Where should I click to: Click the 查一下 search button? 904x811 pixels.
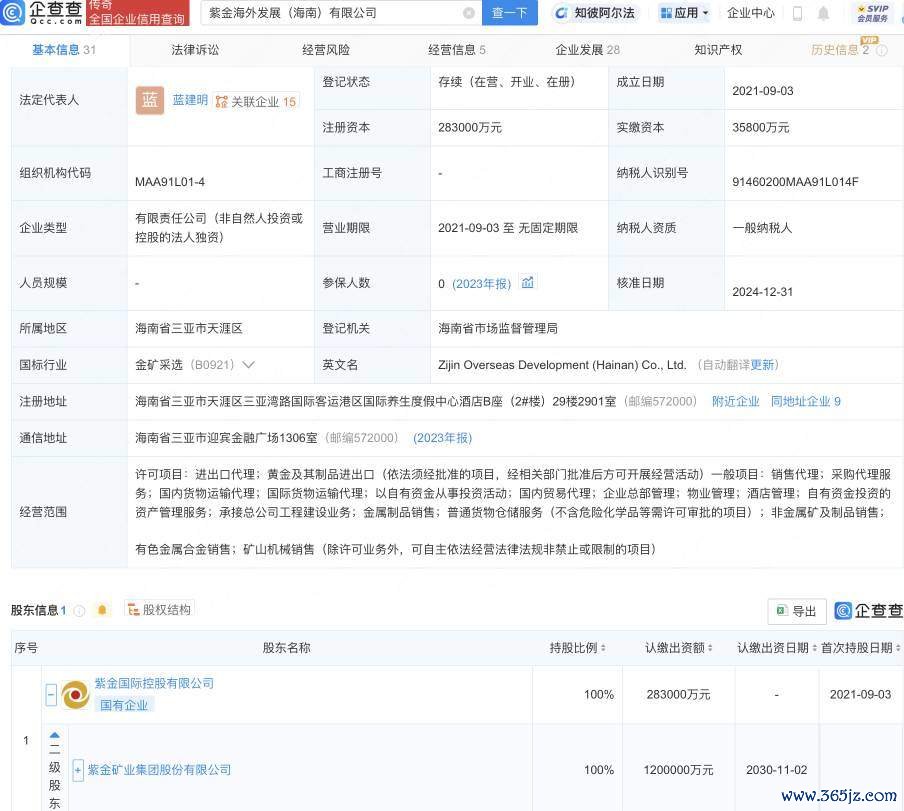pyautogui.click(x=509, y=13)
